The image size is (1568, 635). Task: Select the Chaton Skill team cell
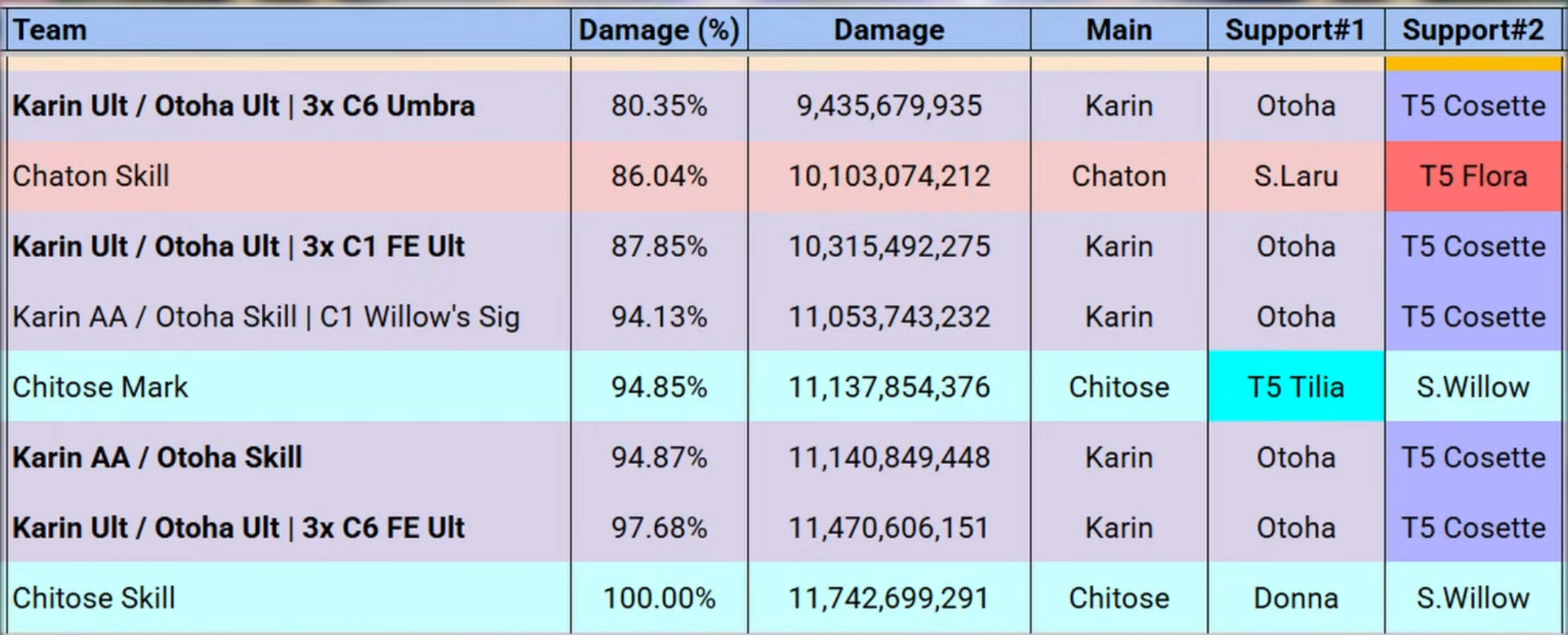(x=289, y=176)
